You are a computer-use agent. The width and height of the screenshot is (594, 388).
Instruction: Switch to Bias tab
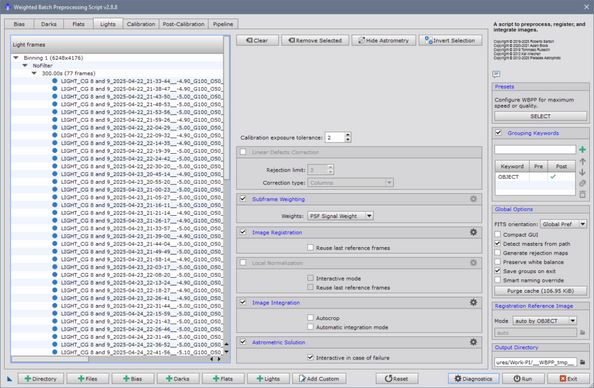19,24
